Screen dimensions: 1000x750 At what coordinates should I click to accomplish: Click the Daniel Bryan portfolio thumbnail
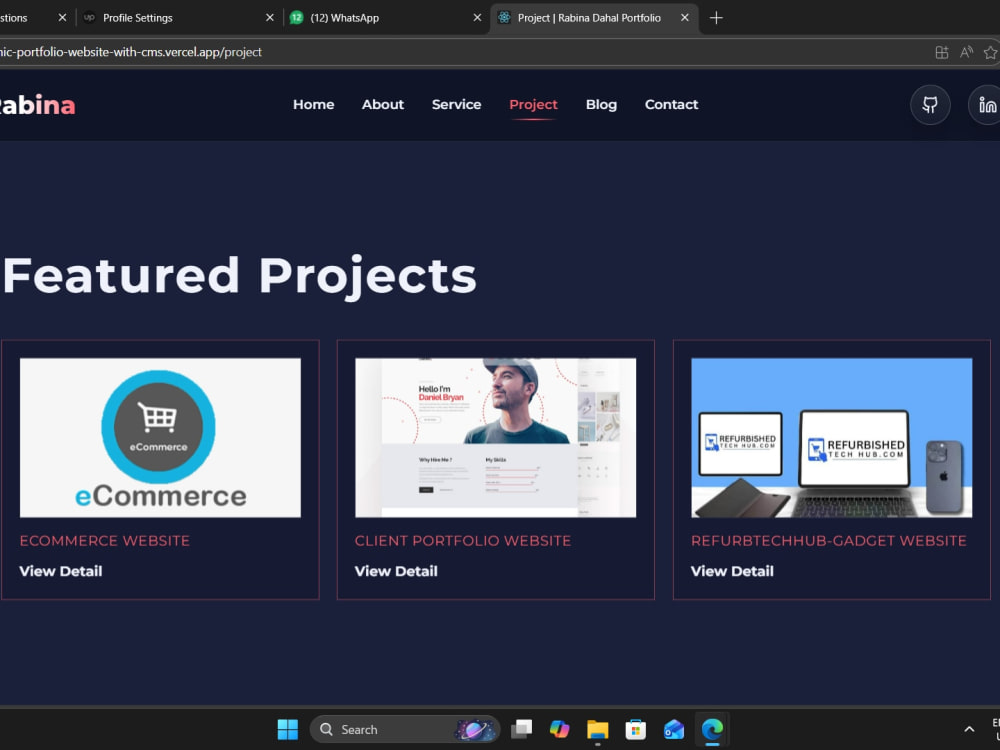pos(496,438)
